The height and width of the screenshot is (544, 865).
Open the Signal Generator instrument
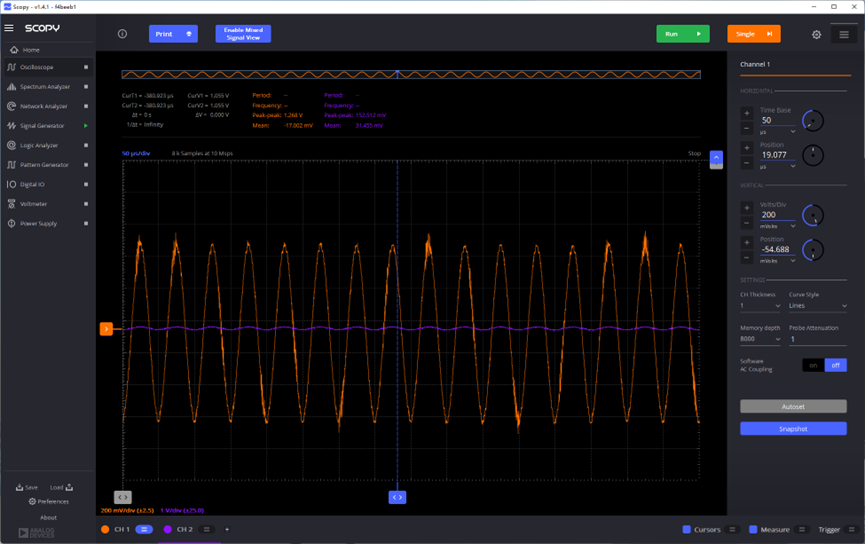pyautogui.click(x=42, y=126)
